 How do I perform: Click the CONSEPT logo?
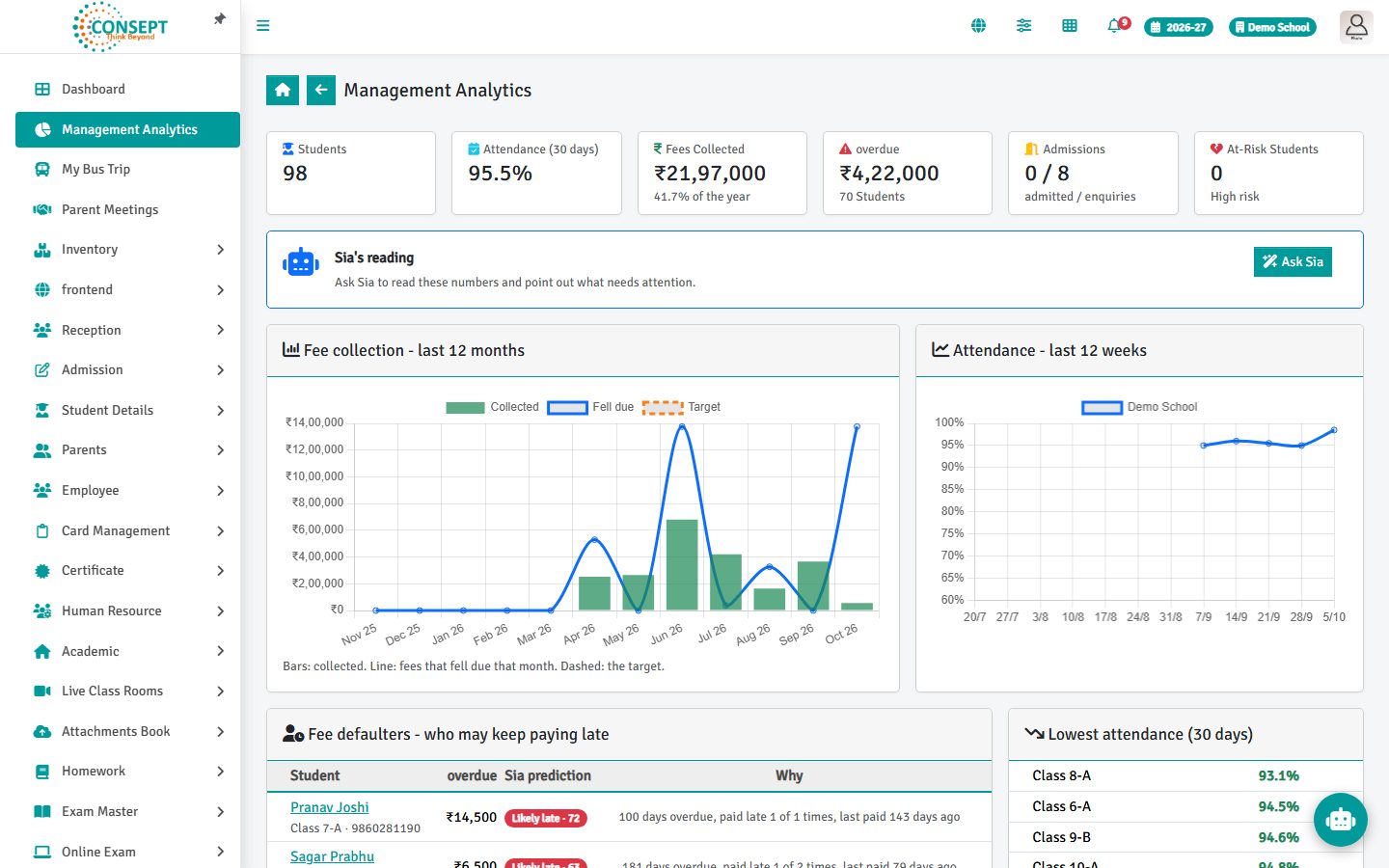121,26
